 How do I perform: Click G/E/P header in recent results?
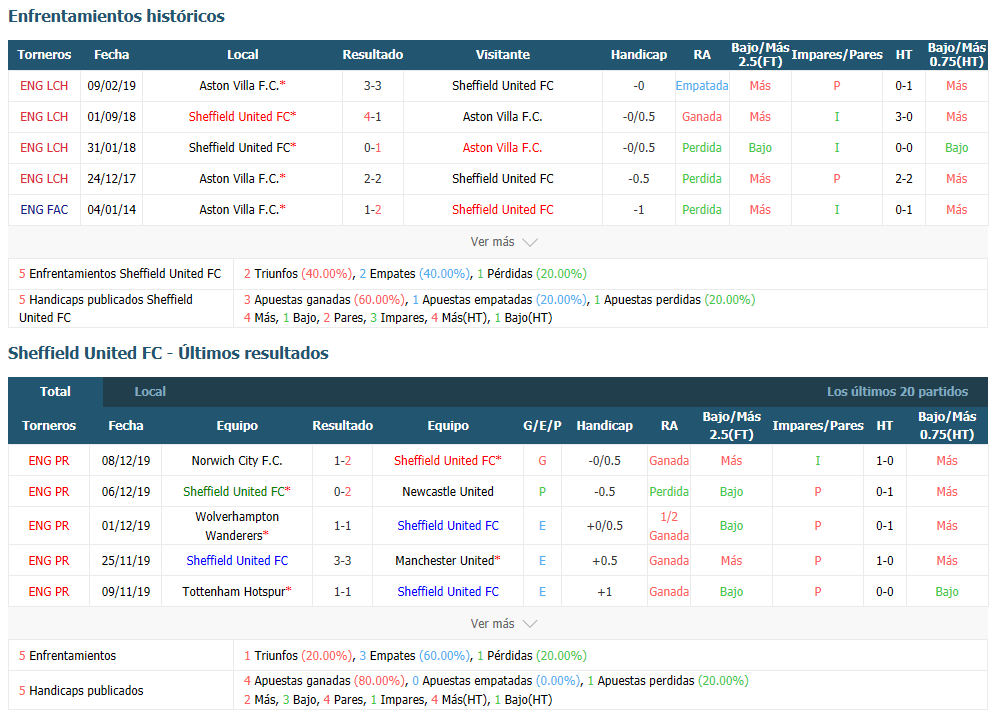(542, 426)
